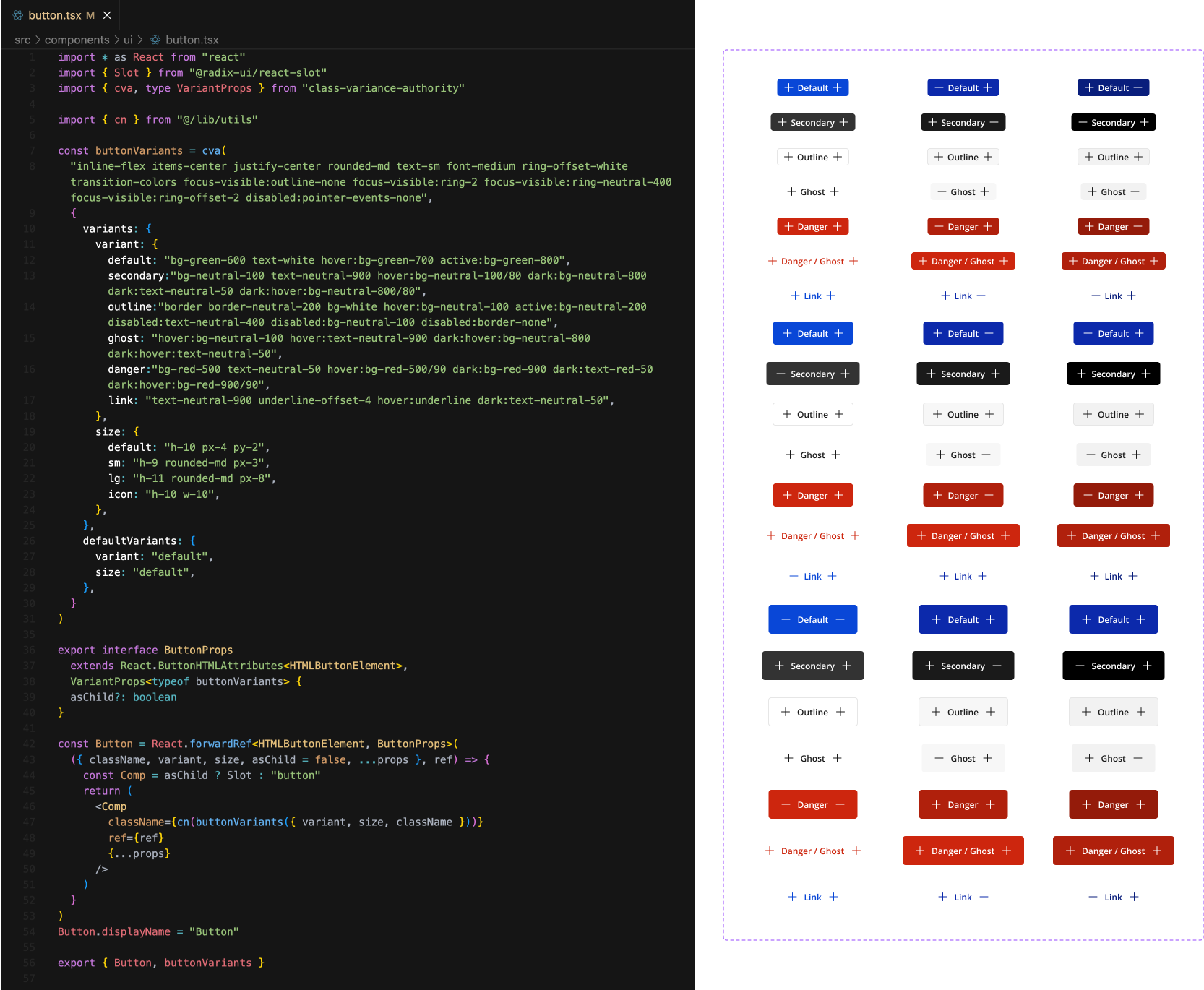The image size is (1204, 990).
Task: Click the 'defaultVariants: {' code line
Action: click(139, 541)
